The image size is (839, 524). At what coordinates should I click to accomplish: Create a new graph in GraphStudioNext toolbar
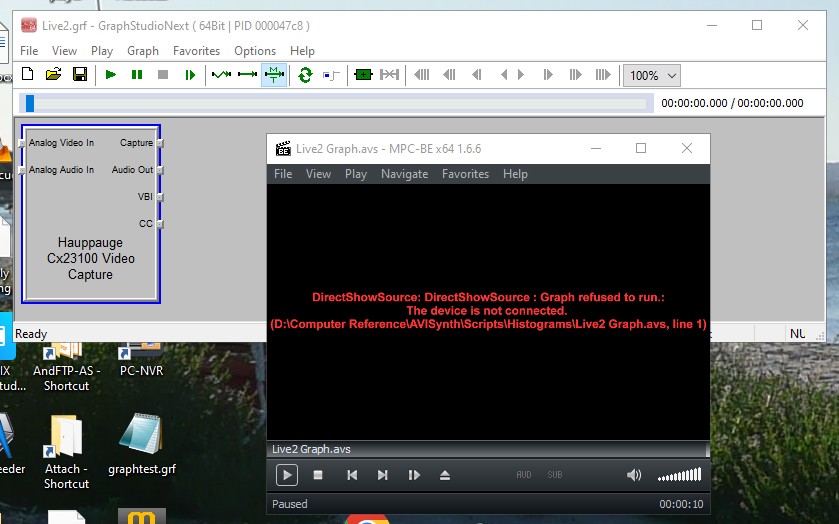point(28,74)
